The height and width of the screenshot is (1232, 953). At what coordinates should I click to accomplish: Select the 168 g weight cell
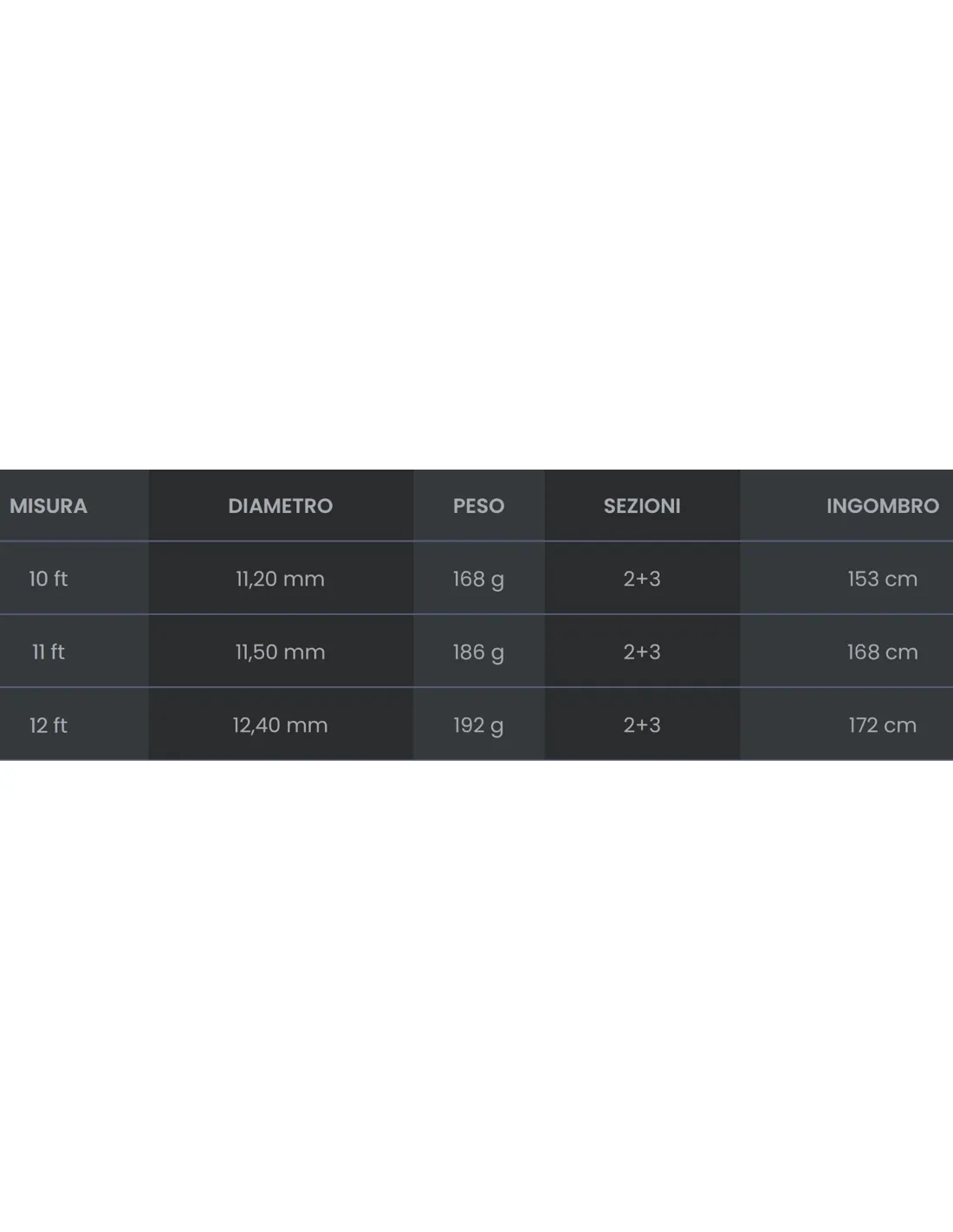tap(478, 579)
